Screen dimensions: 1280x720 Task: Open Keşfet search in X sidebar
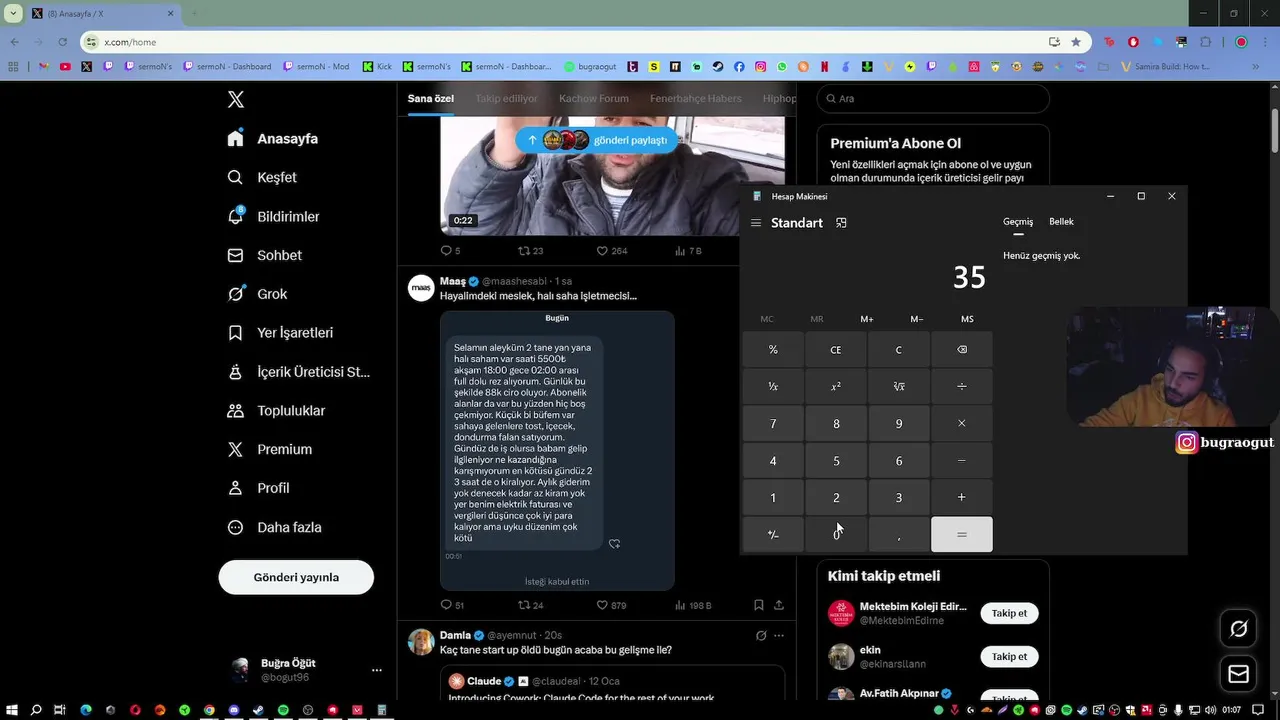[262, 177]
